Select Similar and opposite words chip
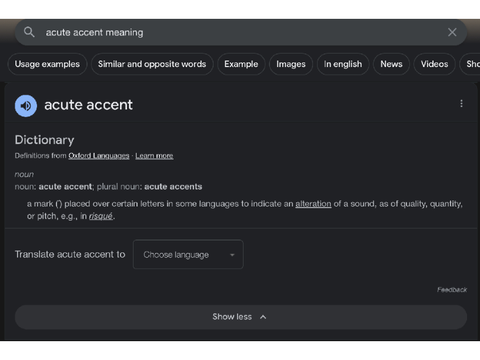 [152, 64]
